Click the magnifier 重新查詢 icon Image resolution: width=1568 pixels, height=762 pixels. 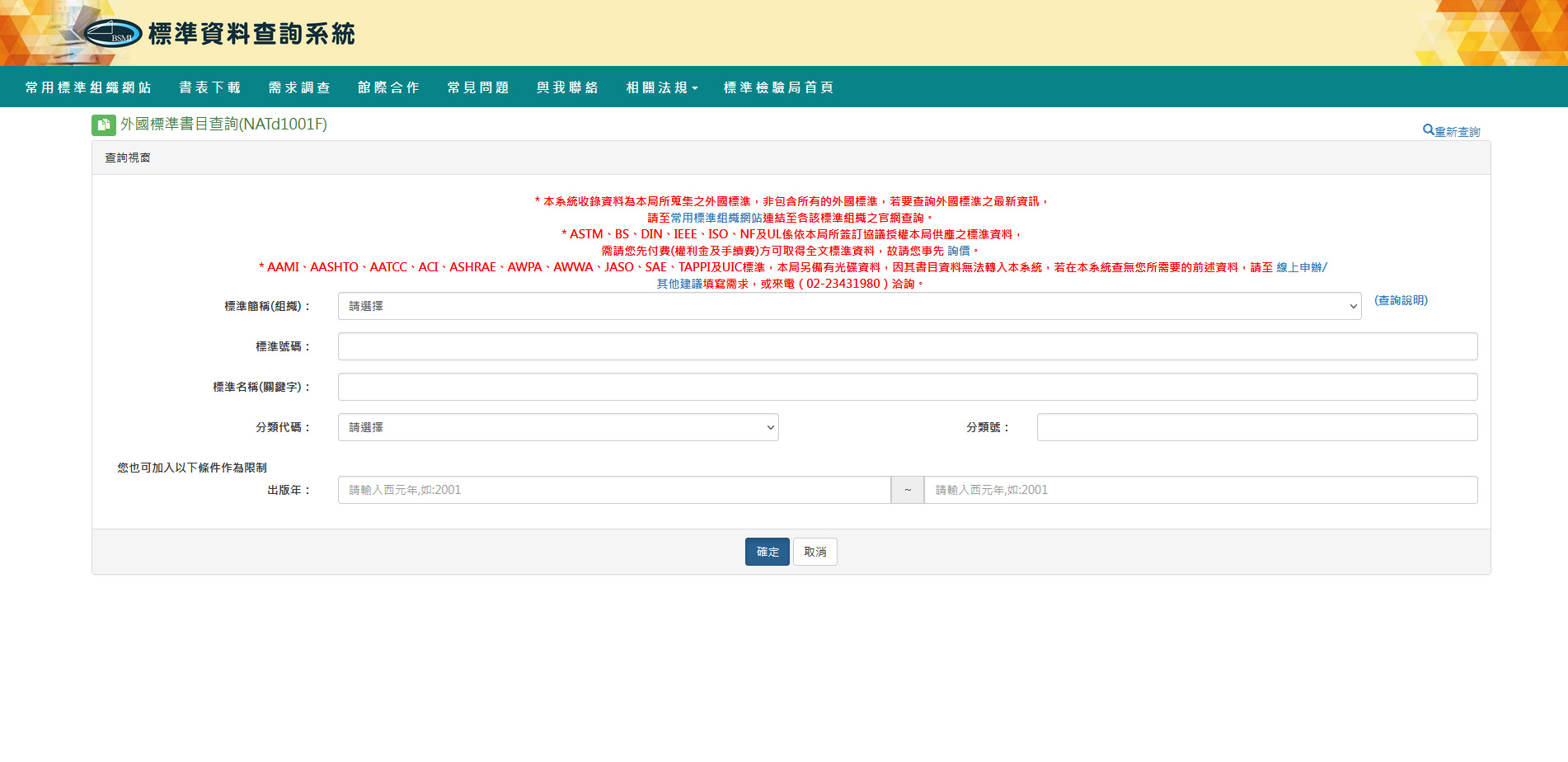(1428, 130)
